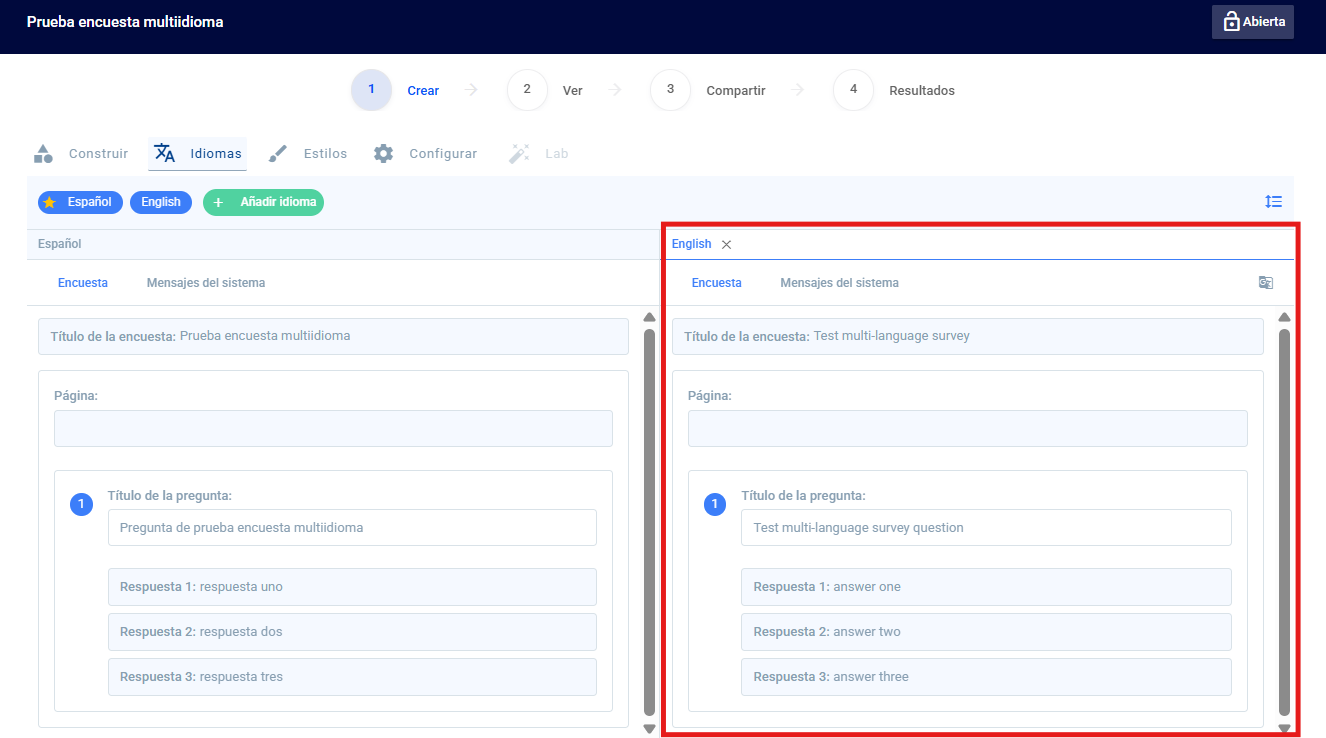Click the scroll down arrow in Español panel
The image size is (1326, 738).
tap(649, 728)
